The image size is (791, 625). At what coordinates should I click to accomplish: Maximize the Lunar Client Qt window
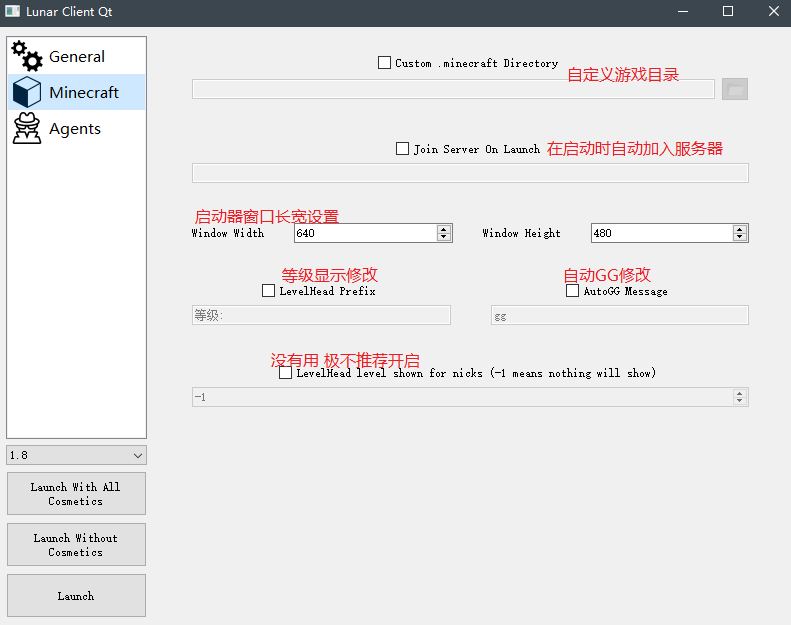pyautogui.click(x=728, y=11)
